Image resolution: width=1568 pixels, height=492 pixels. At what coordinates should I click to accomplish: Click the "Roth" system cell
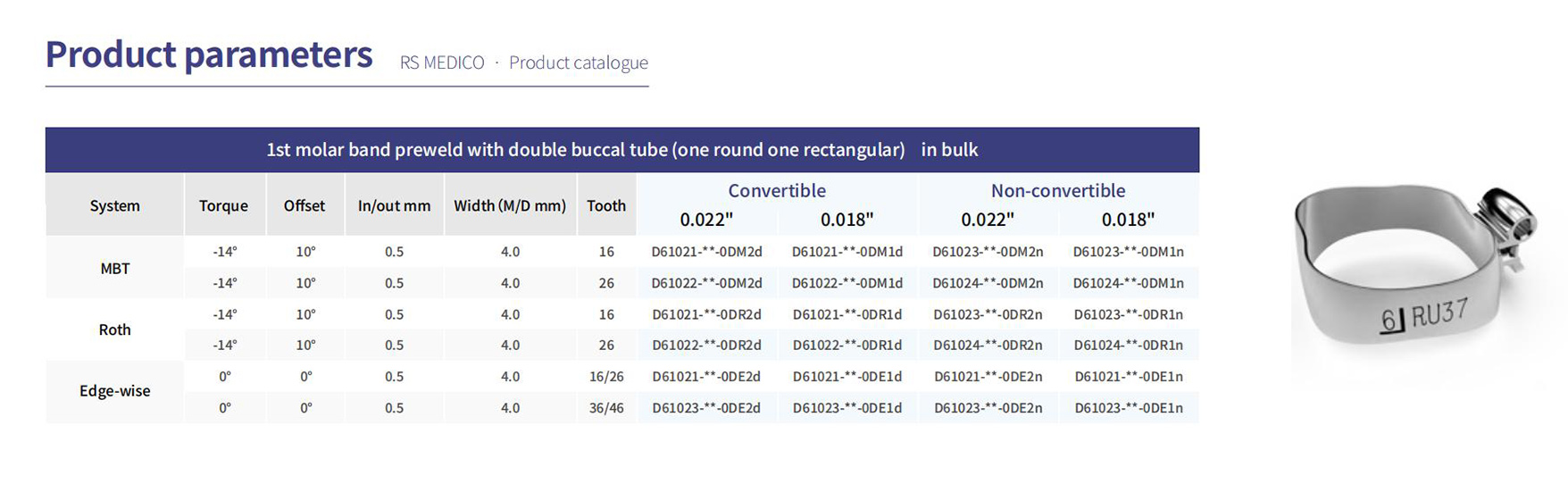(115, 329)
